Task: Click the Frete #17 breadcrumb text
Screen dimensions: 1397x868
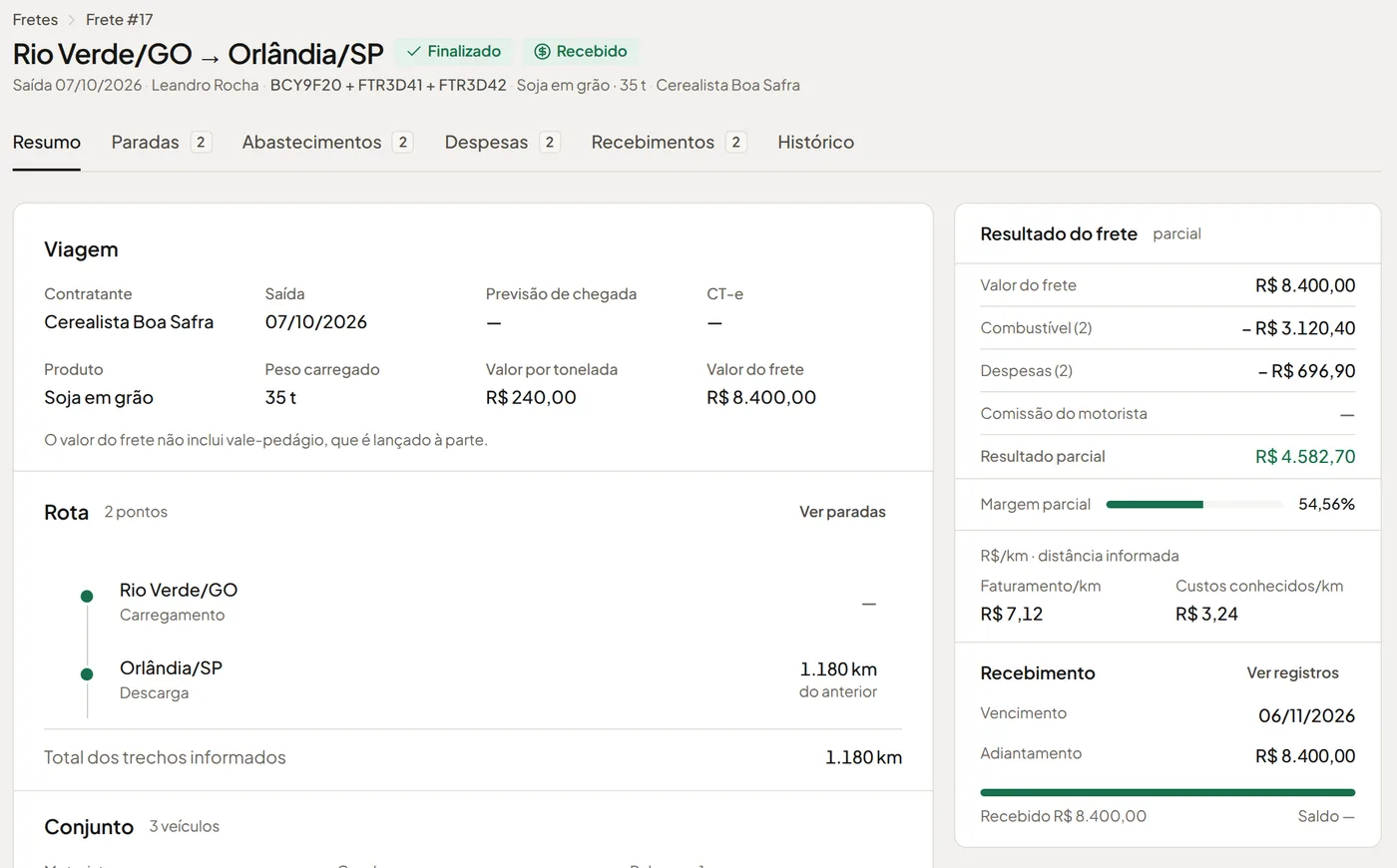Action: point(120,20)
